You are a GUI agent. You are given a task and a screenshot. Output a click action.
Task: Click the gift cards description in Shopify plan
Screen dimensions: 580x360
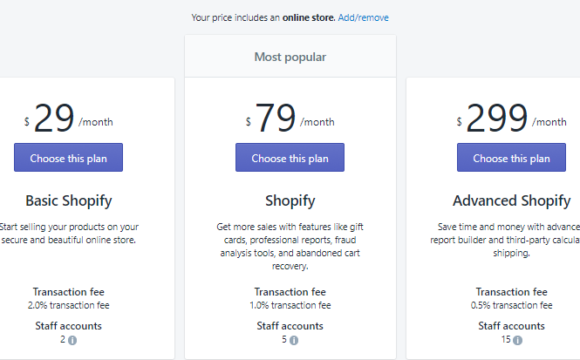coord(290,246)
